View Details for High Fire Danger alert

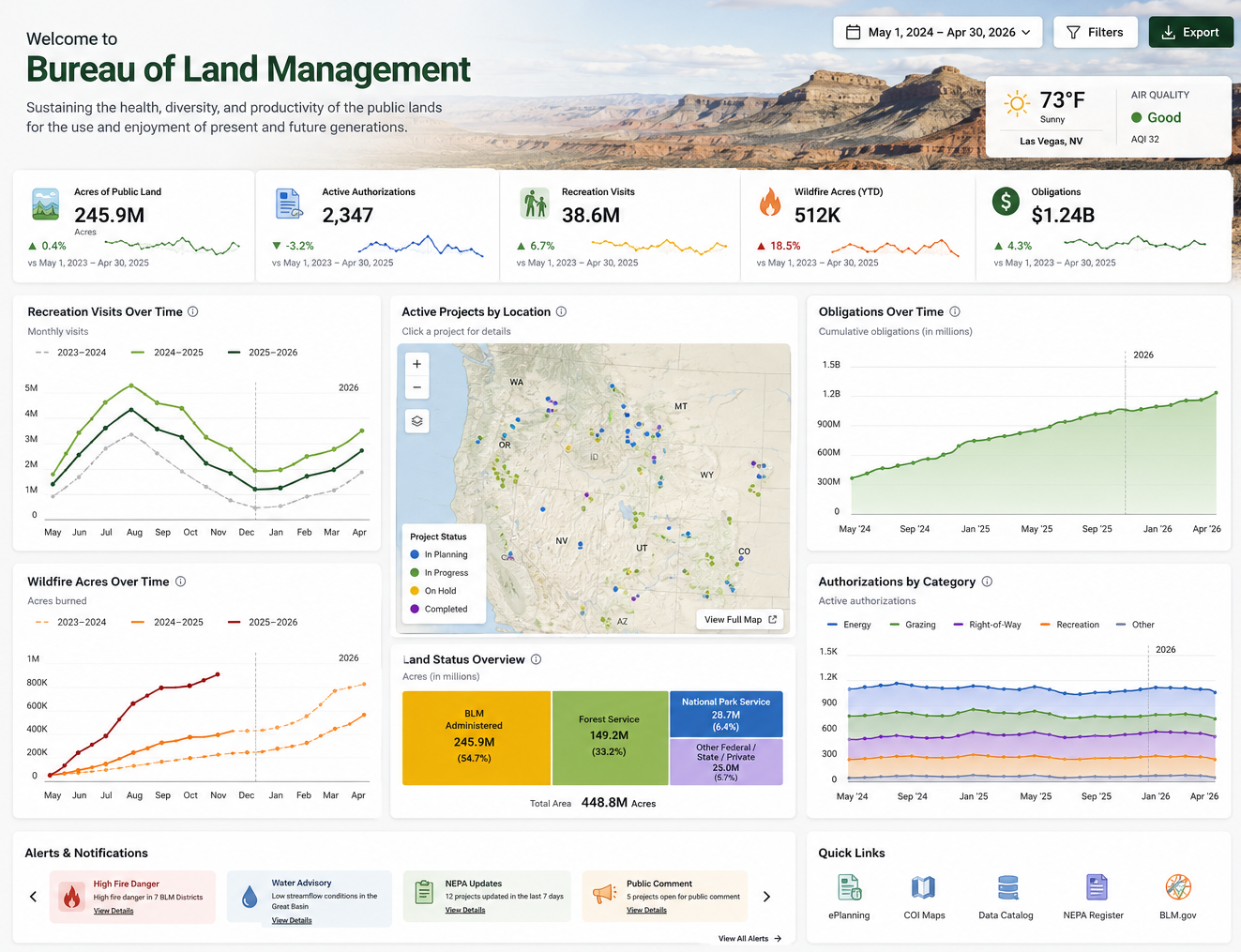tap(114, 911)
